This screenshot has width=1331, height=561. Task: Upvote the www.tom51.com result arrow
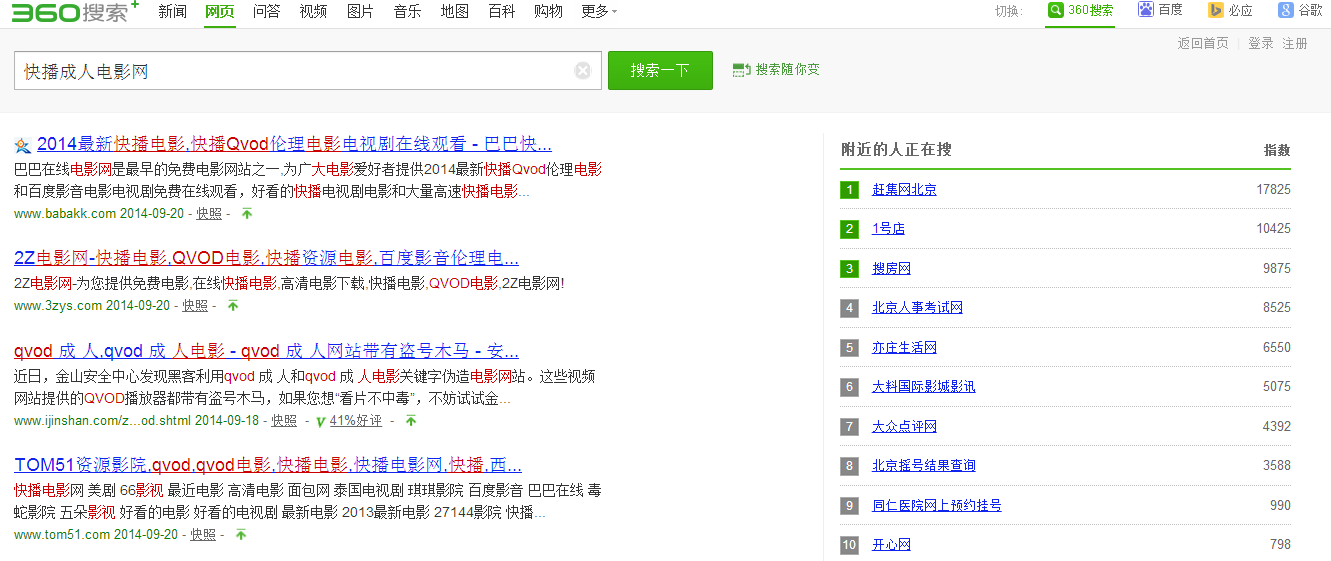(240, 535)
